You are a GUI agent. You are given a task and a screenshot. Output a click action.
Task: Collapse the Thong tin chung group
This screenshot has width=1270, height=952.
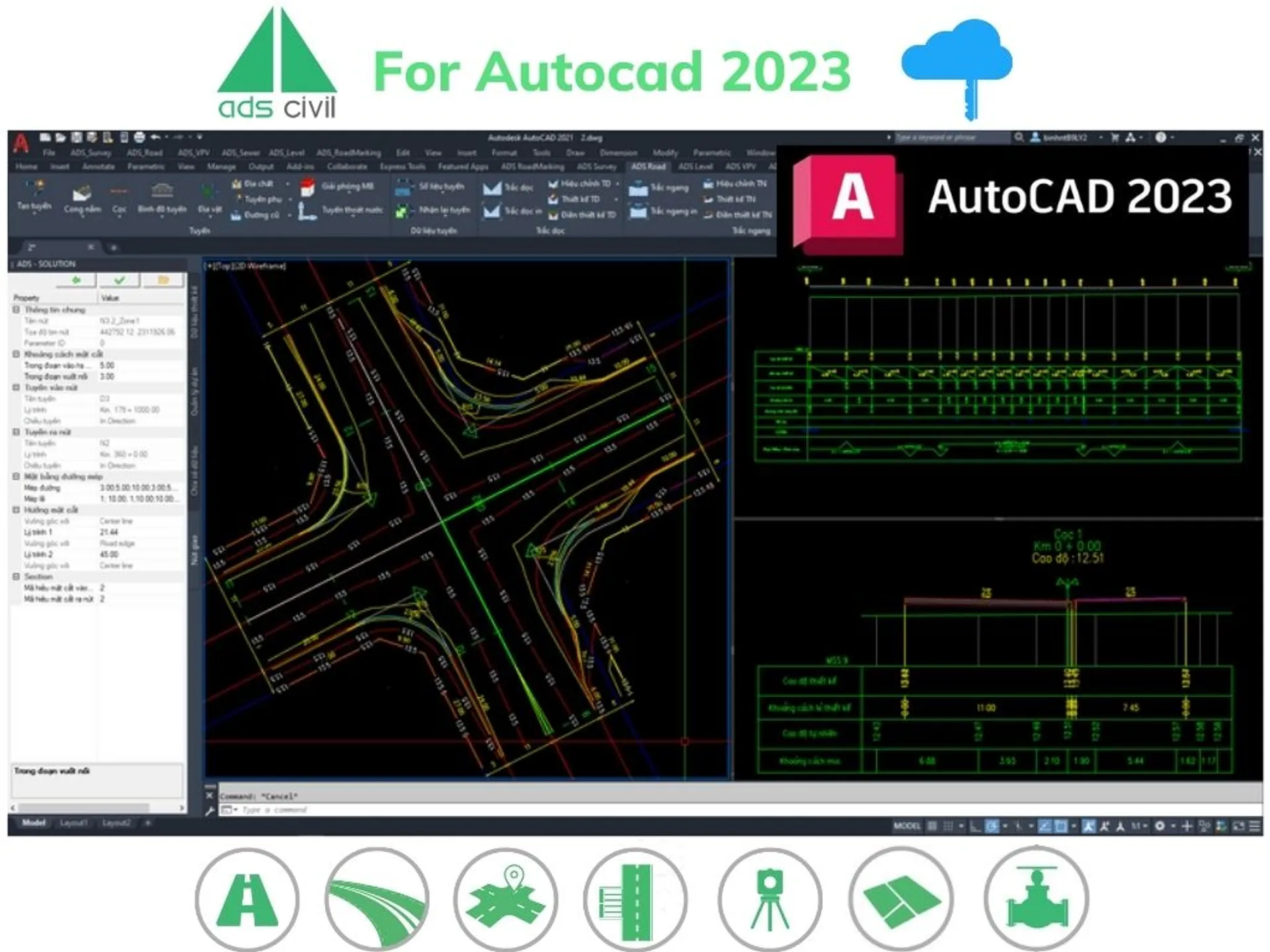click(17, 309)
